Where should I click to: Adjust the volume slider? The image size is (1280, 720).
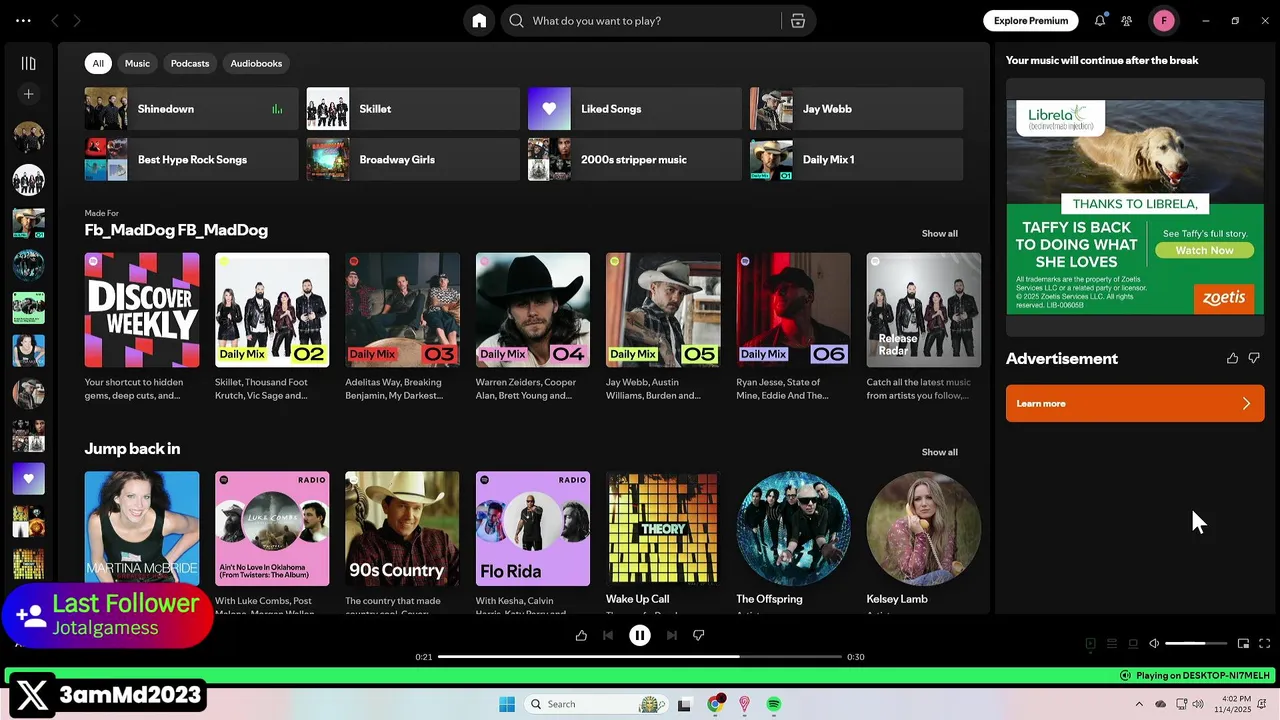pyautogui.click(x=1196, y=644)
